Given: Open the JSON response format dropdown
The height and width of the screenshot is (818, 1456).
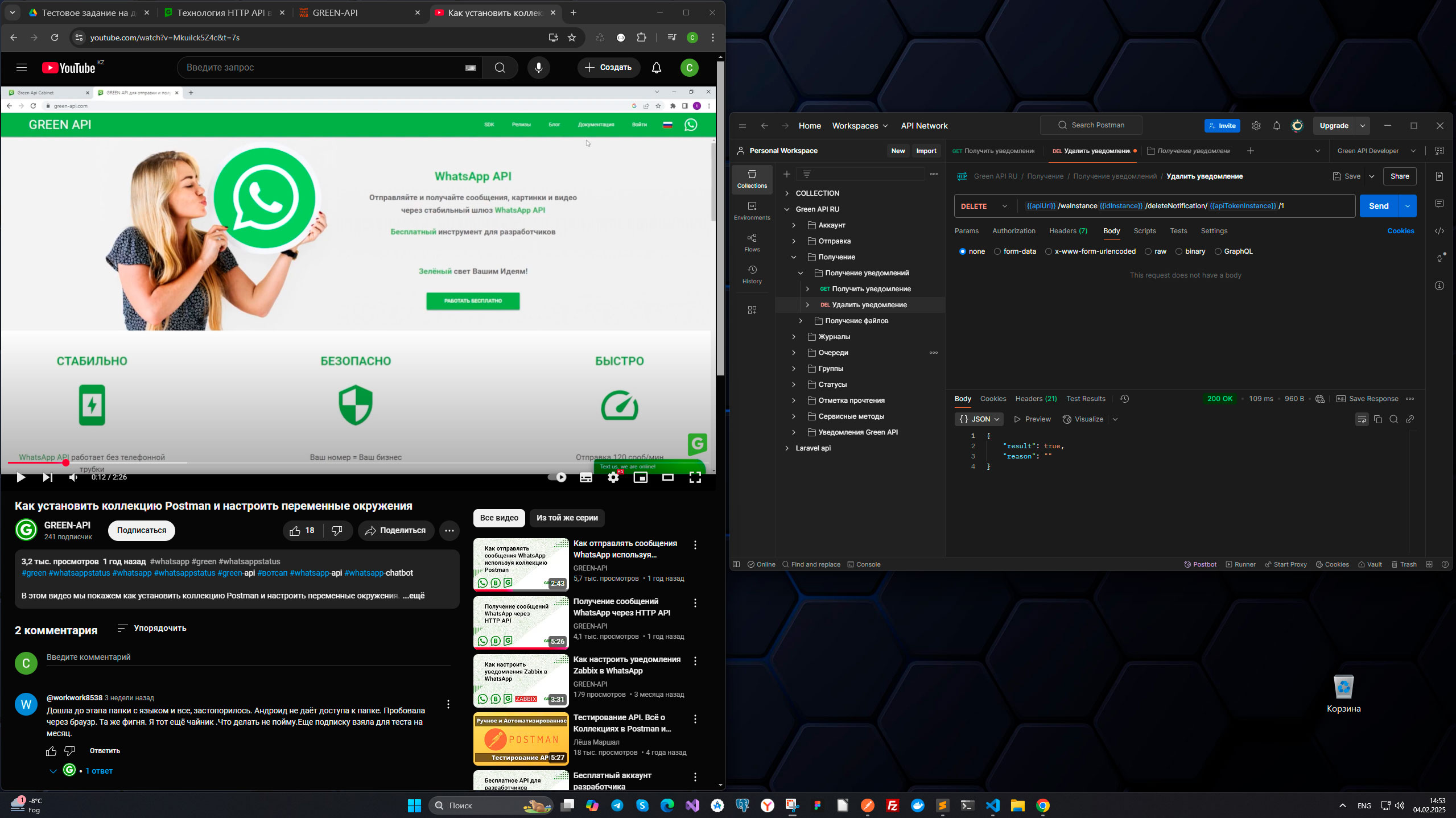Looking at the screenshot, I should 979,419.
